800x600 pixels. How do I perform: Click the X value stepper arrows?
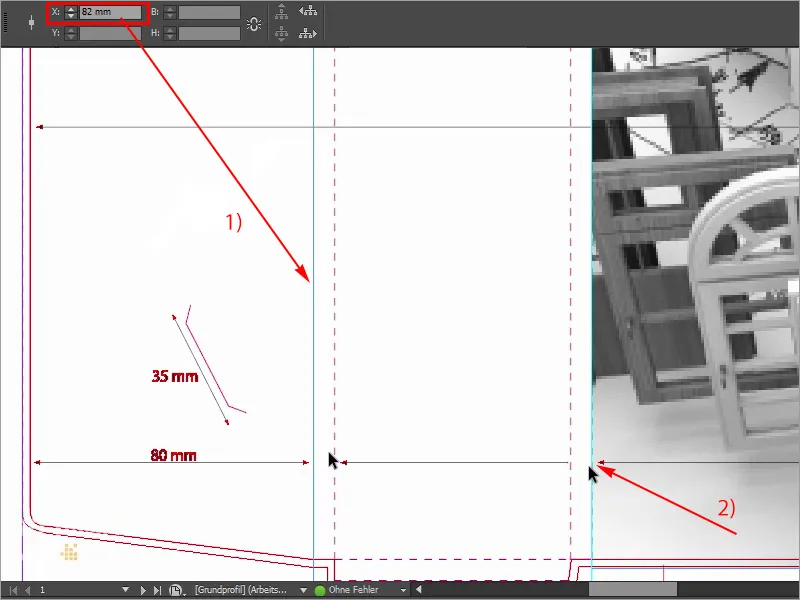(70, 12)
